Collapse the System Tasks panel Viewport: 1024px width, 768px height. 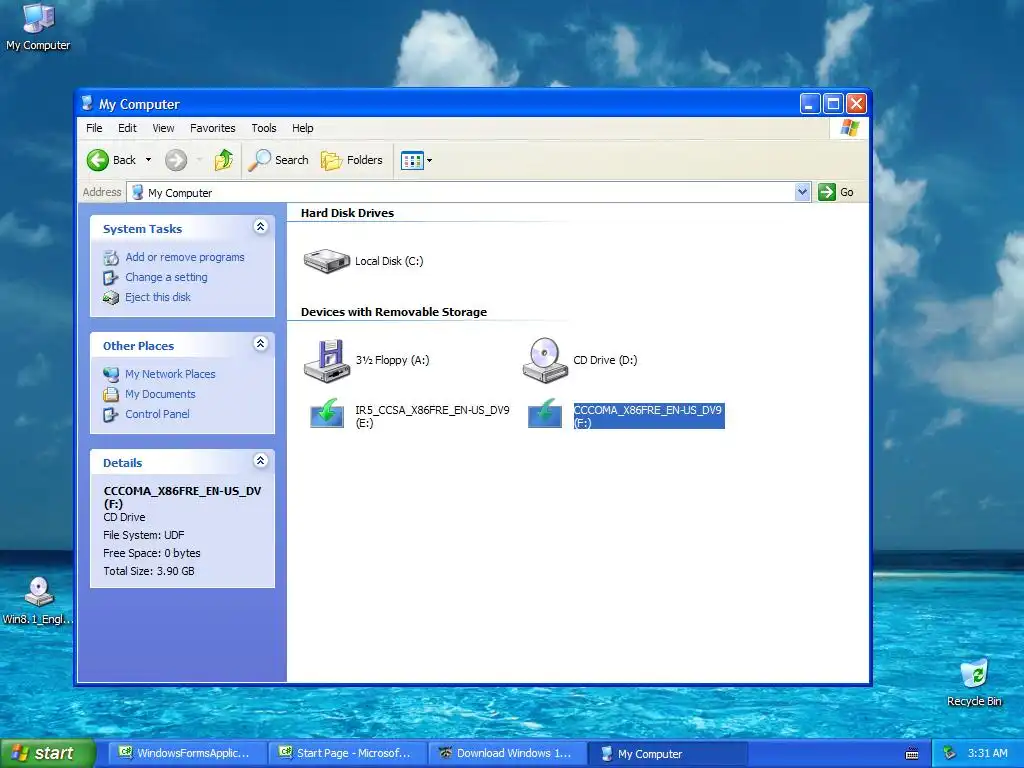click(261, 227)
